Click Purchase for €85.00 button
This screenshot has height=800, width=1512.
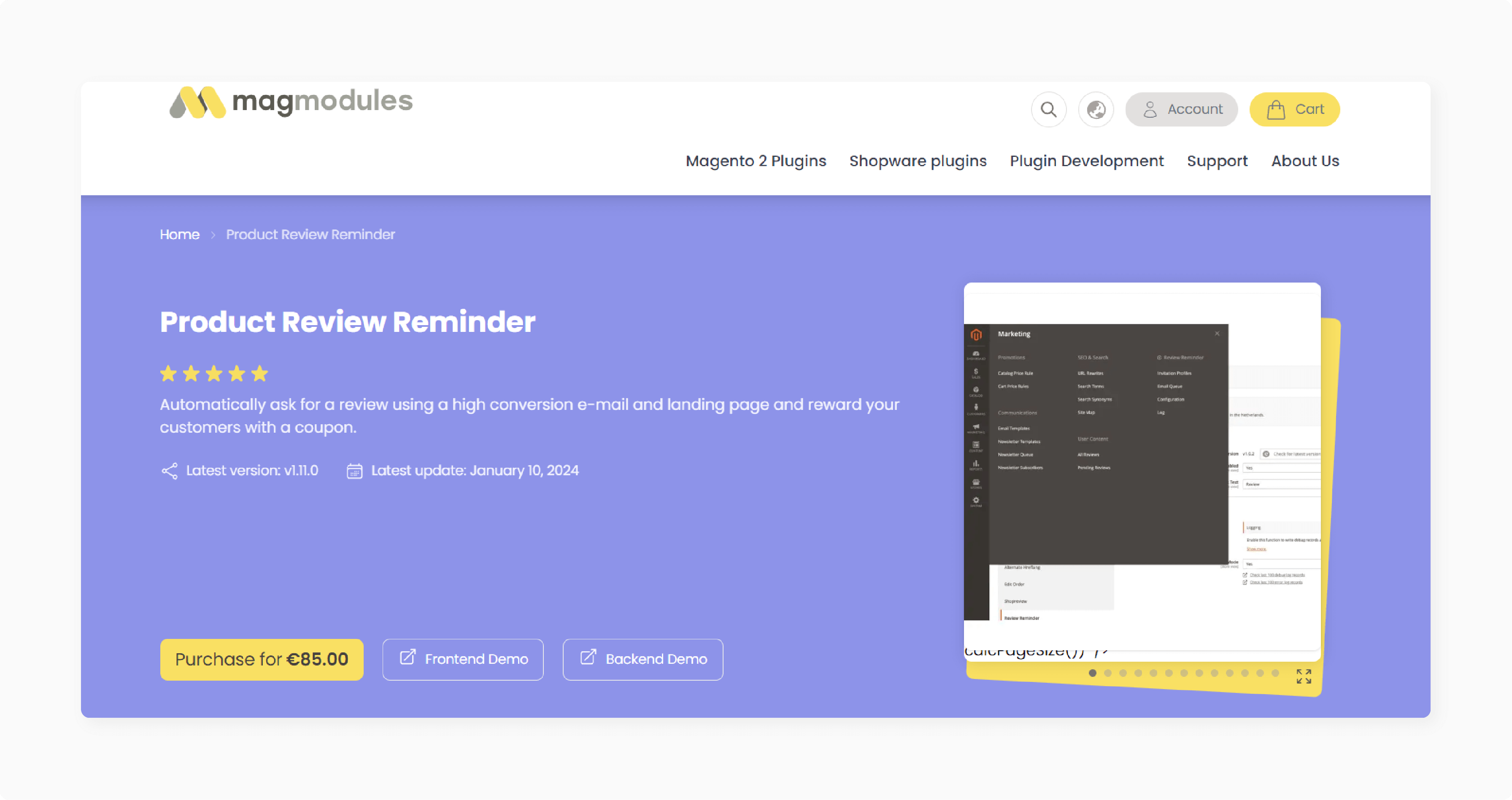[262, 659]
